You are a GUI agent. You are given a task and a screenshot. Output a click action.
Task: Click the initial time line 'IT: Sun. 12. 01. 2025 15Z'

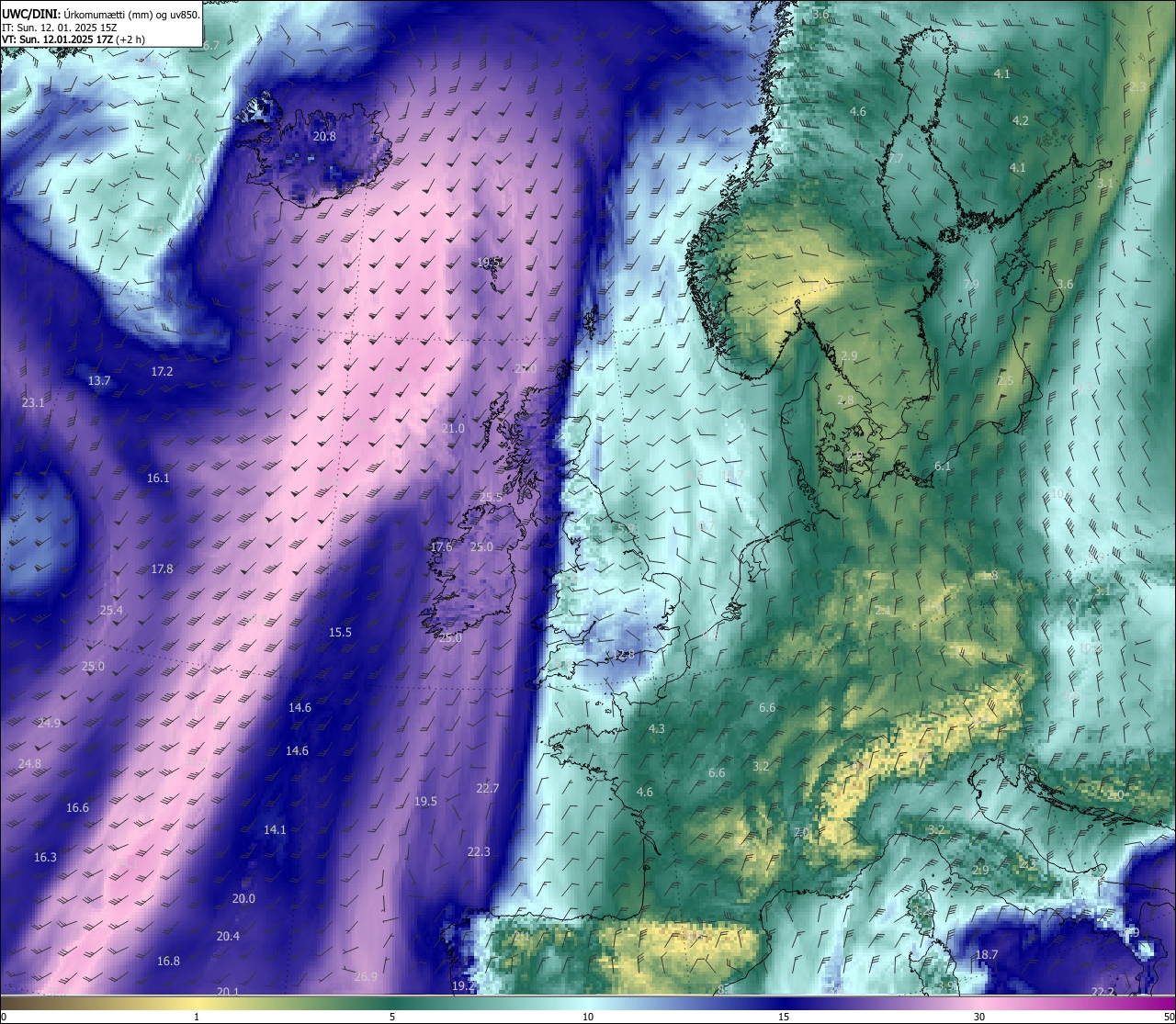(x=59, y=28)
